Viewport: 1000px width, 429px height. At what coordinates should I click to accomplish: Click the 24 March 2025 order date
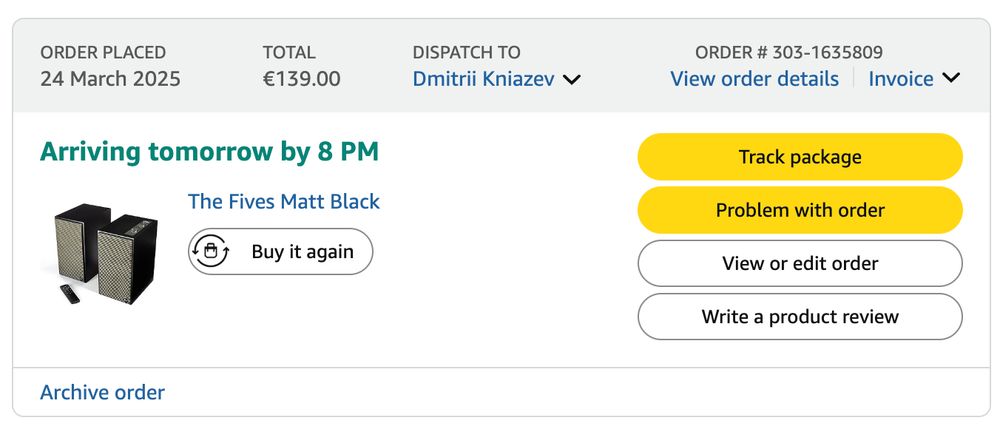pyautogui.click(x=110, y=79)
